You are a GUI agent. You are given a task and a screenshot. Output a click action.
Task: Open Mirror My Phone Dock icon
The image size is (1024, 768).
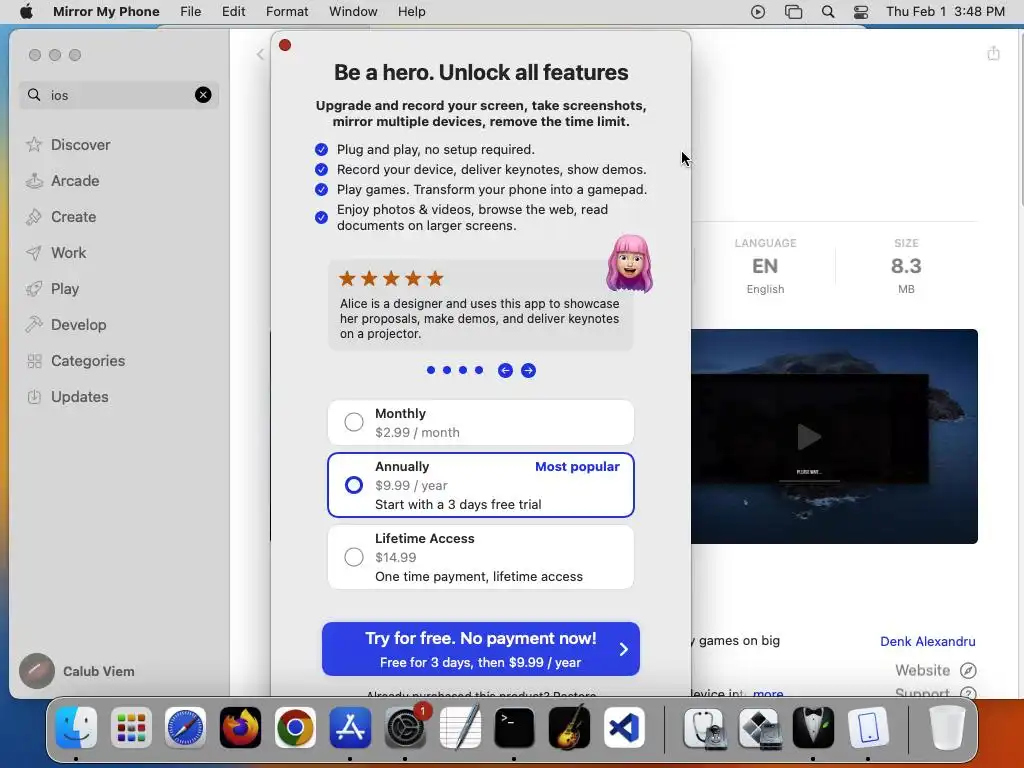click(869, 728)
